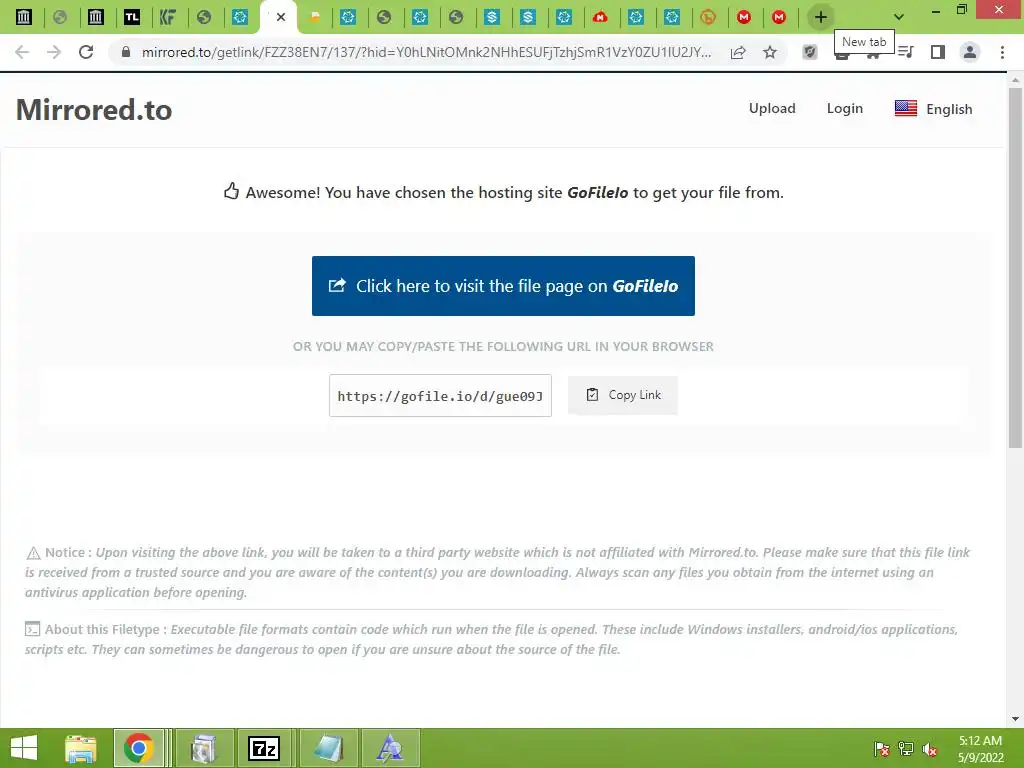Click the 'OR YOU MAY COPY/PASTE' text
Viewport: 1024px width, 768px height.
point(503,347)
